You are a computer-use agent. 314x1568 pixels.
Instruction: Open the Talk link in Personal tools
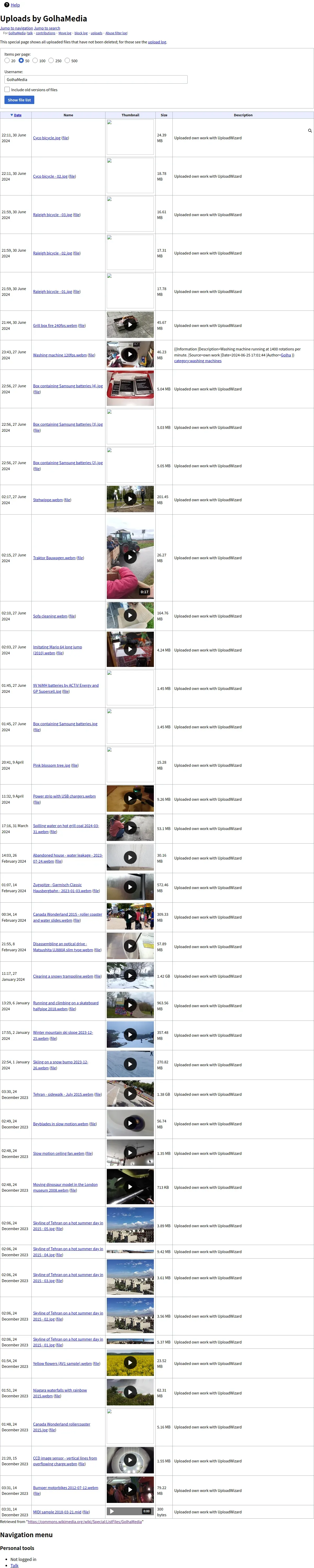click(x=15, y=1566)
